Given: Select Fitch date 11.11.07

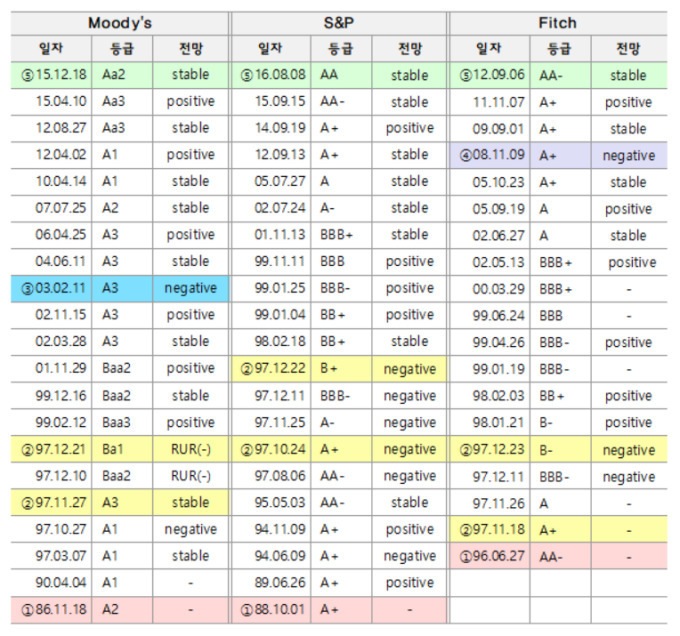Looking at the screenshot, I should pyautogui.click(x=499, y=102).
